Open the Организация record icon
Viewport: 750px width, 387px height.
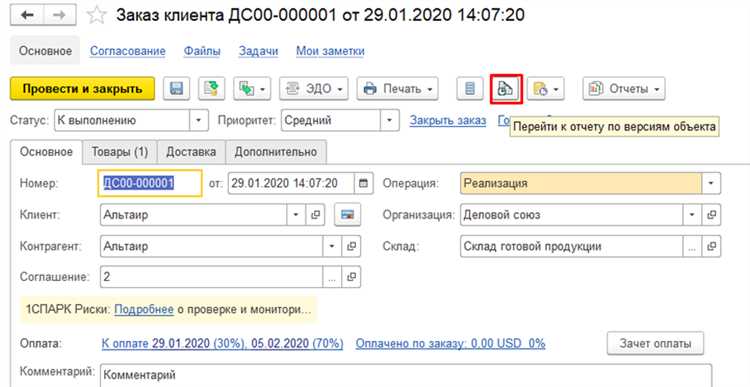711,215
